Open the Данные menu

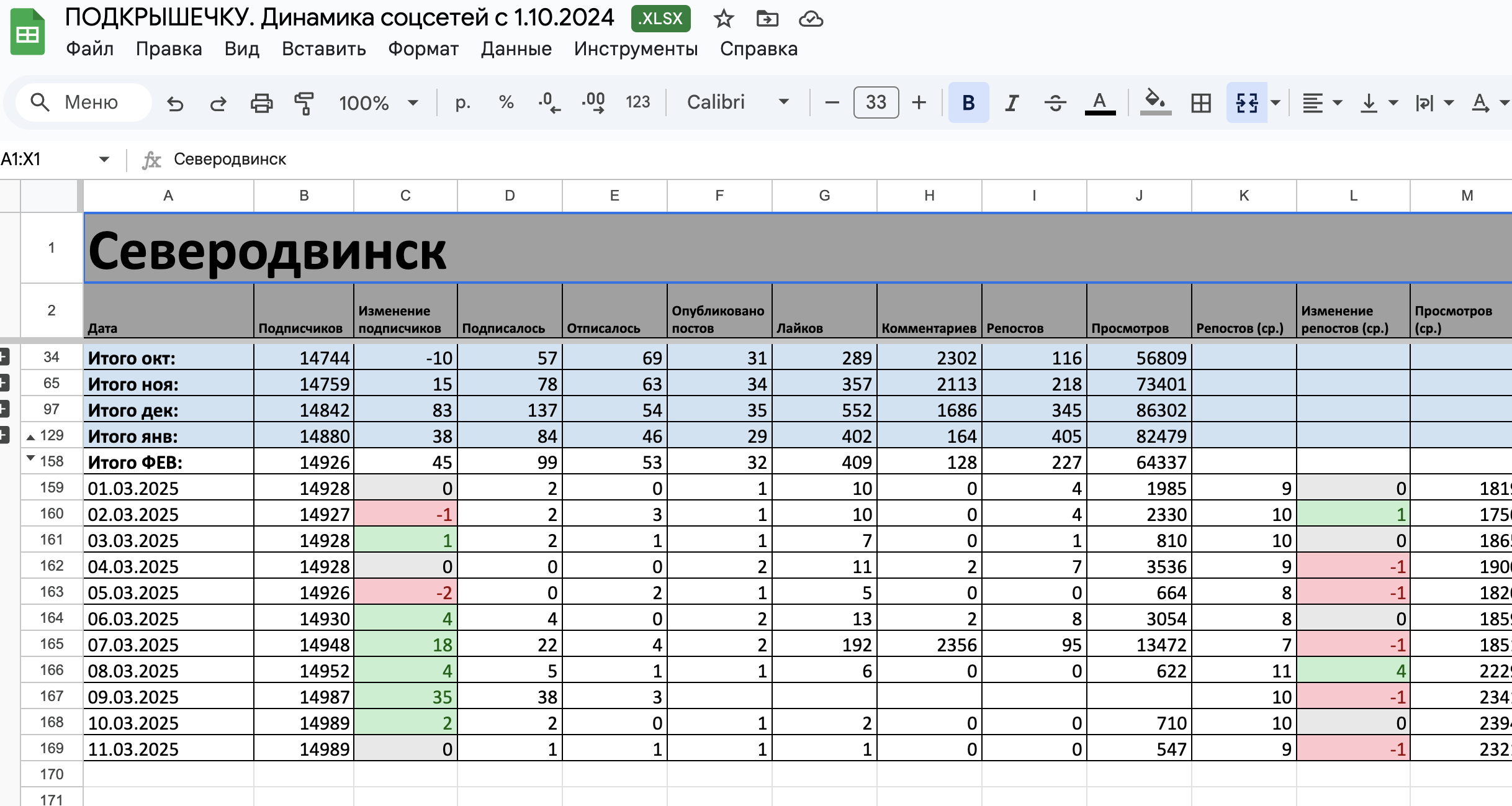point(516,48)
